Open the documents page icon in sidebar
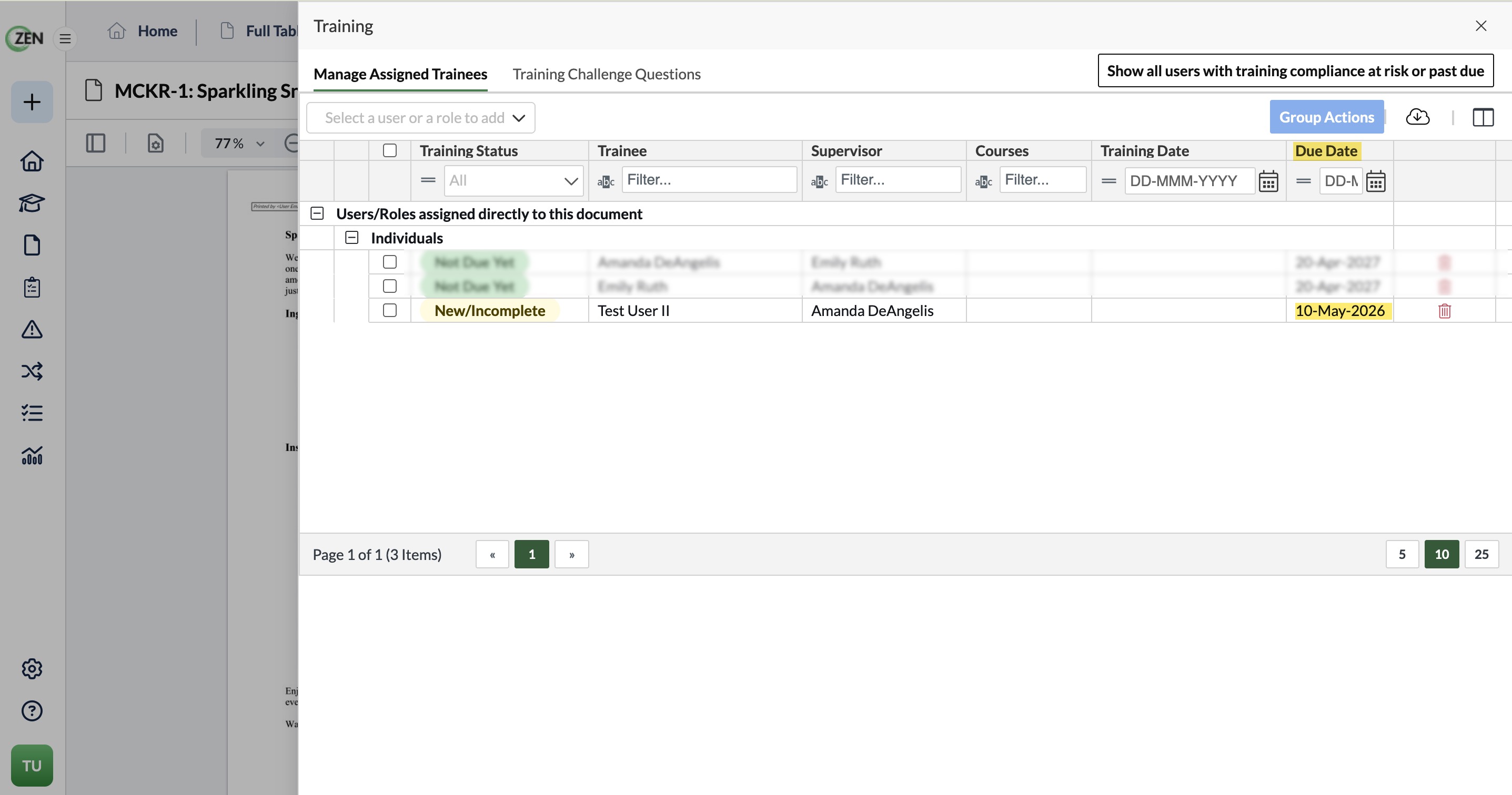The width and height of the screenshot is (1512, 795). click(32, 244)
